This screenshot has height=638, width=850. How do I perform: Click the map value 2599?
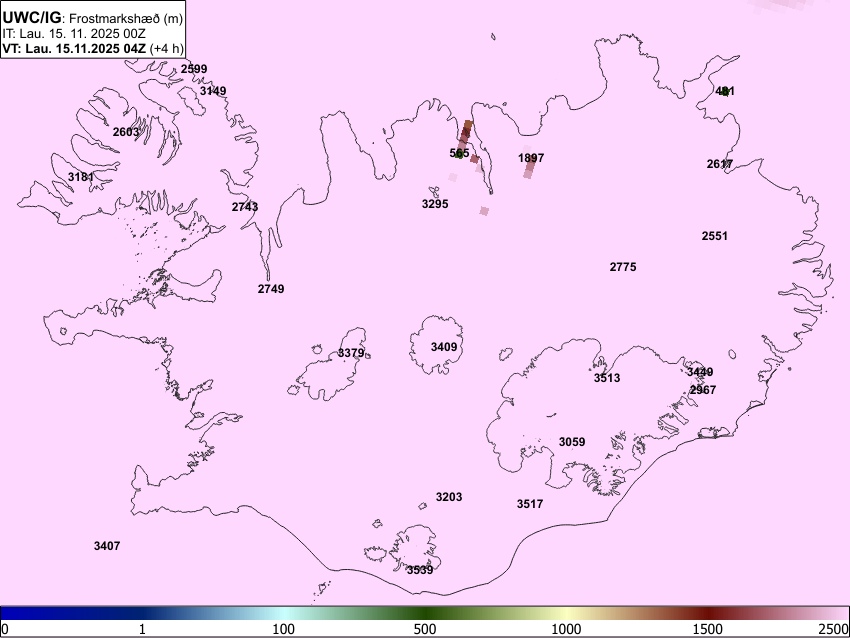[194, 69]
